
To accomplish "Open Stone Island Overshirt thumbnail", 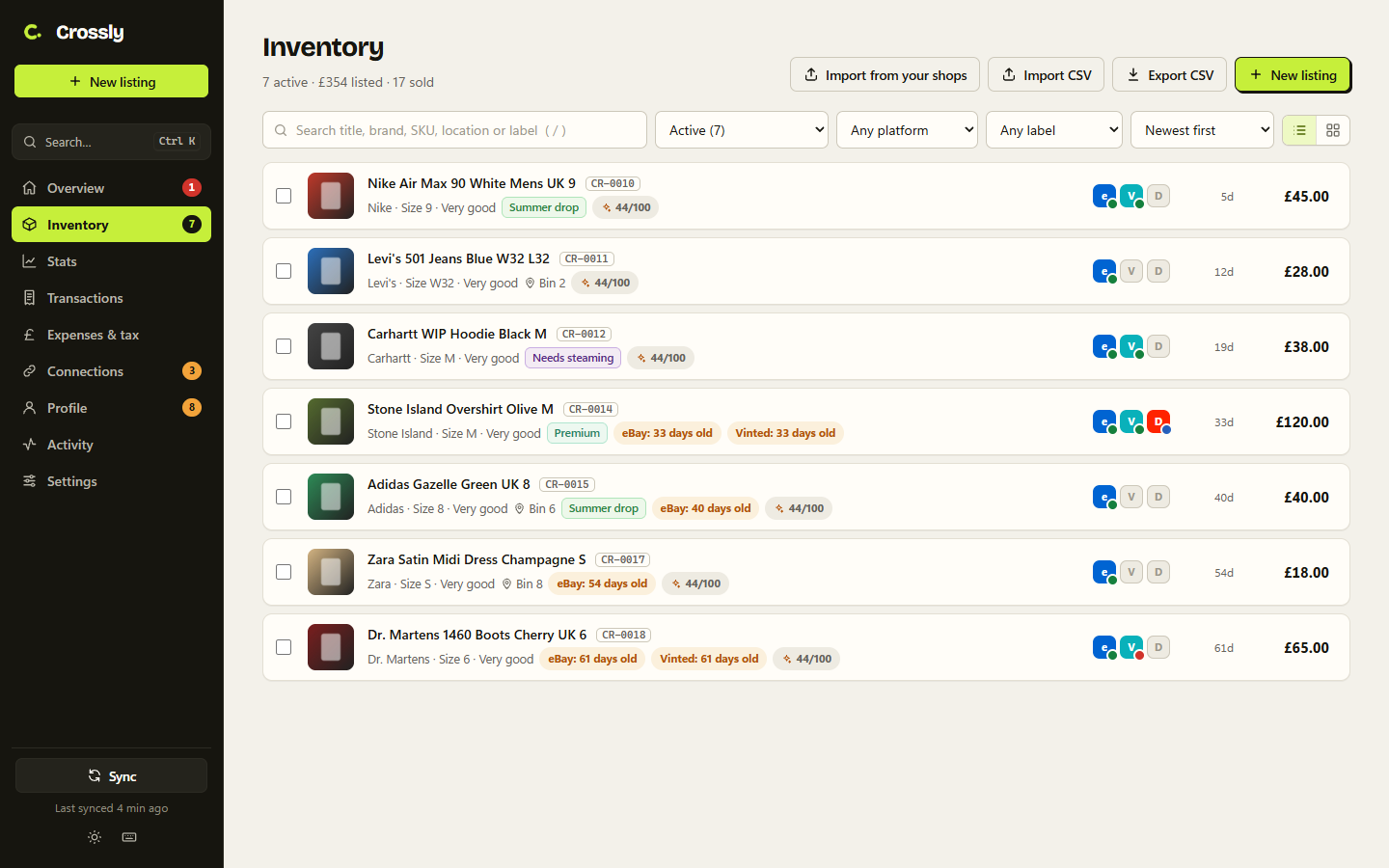I will [331, 421].
